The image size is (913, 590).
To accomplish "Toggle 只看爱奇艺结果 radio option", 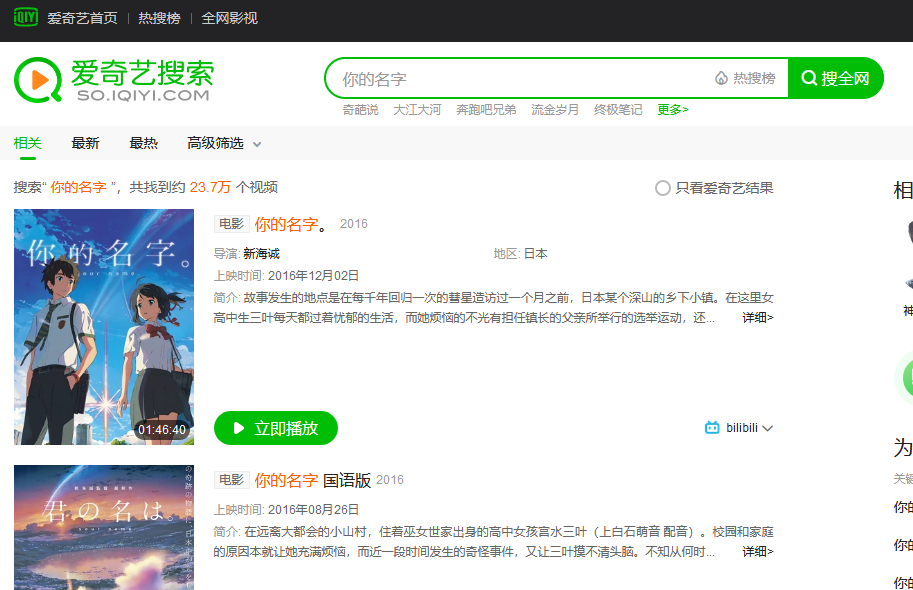I will click(x=663, y=188).
